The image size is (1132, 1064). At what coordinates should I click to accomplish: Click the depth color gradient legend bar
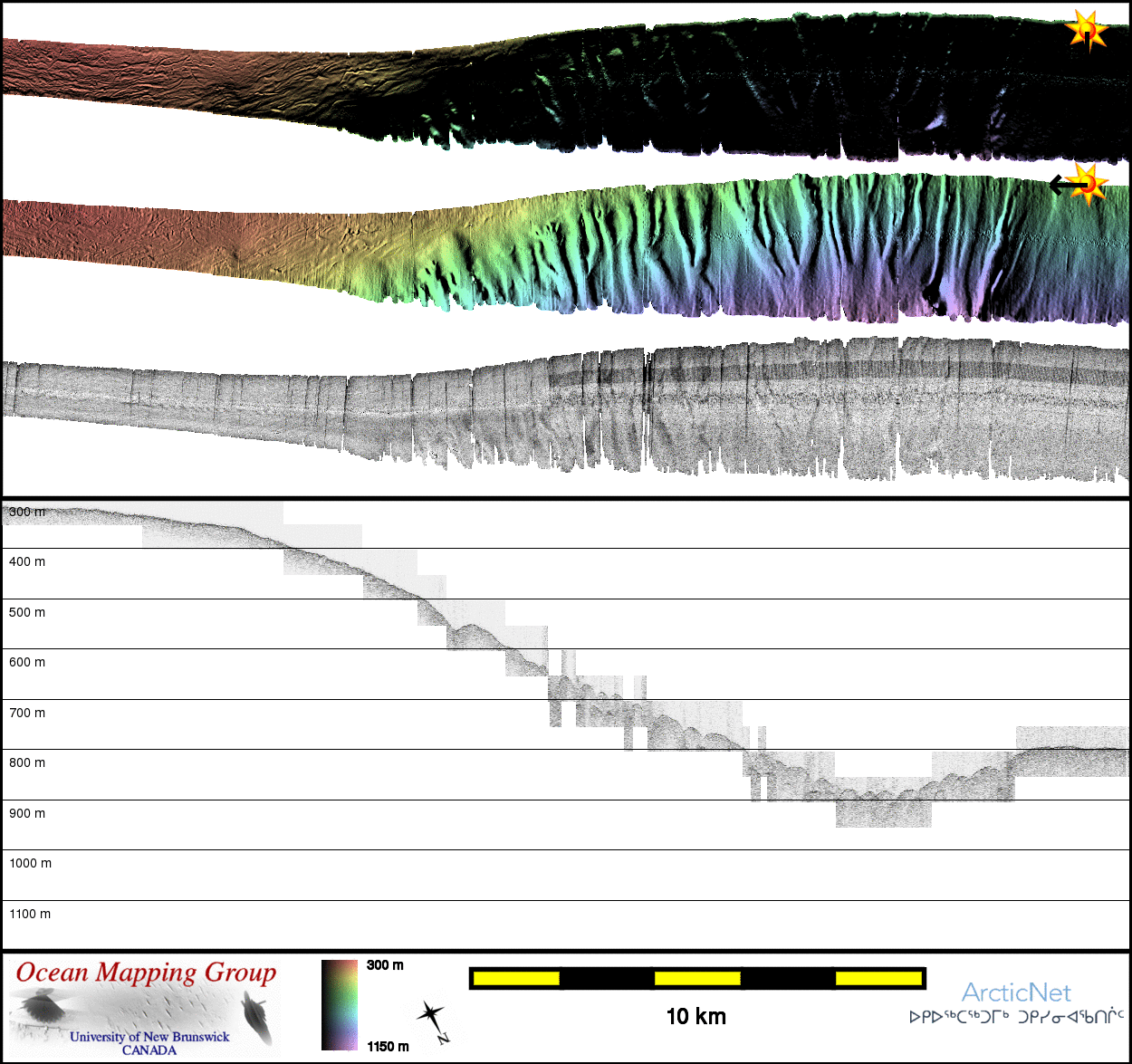pyautogui.click(x=340, y=1004)
